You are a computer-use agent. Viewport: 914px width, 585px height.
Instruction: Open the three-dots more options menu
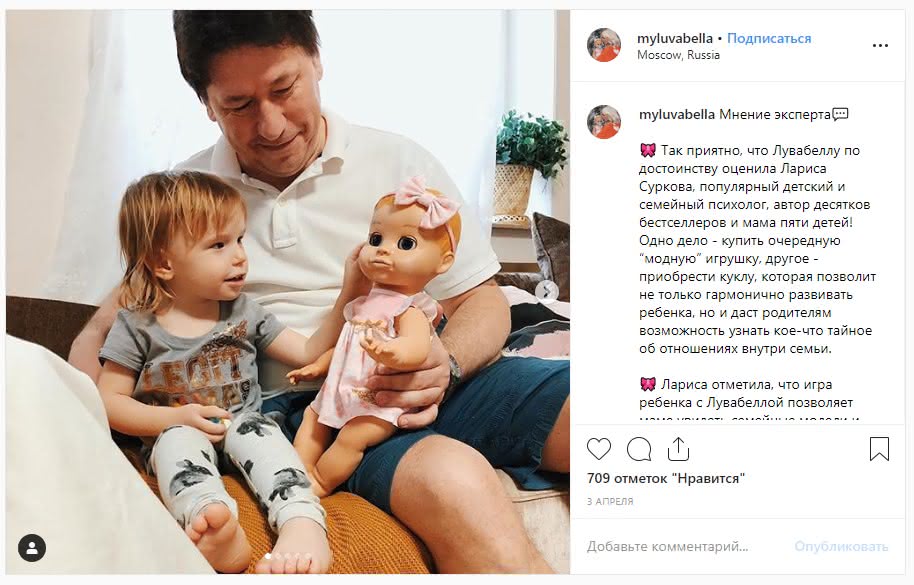(880, 45)
